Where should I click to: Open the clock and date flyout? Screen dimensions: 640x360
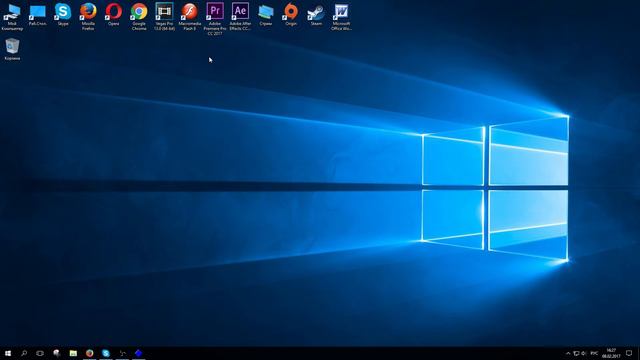pos(611,353)
